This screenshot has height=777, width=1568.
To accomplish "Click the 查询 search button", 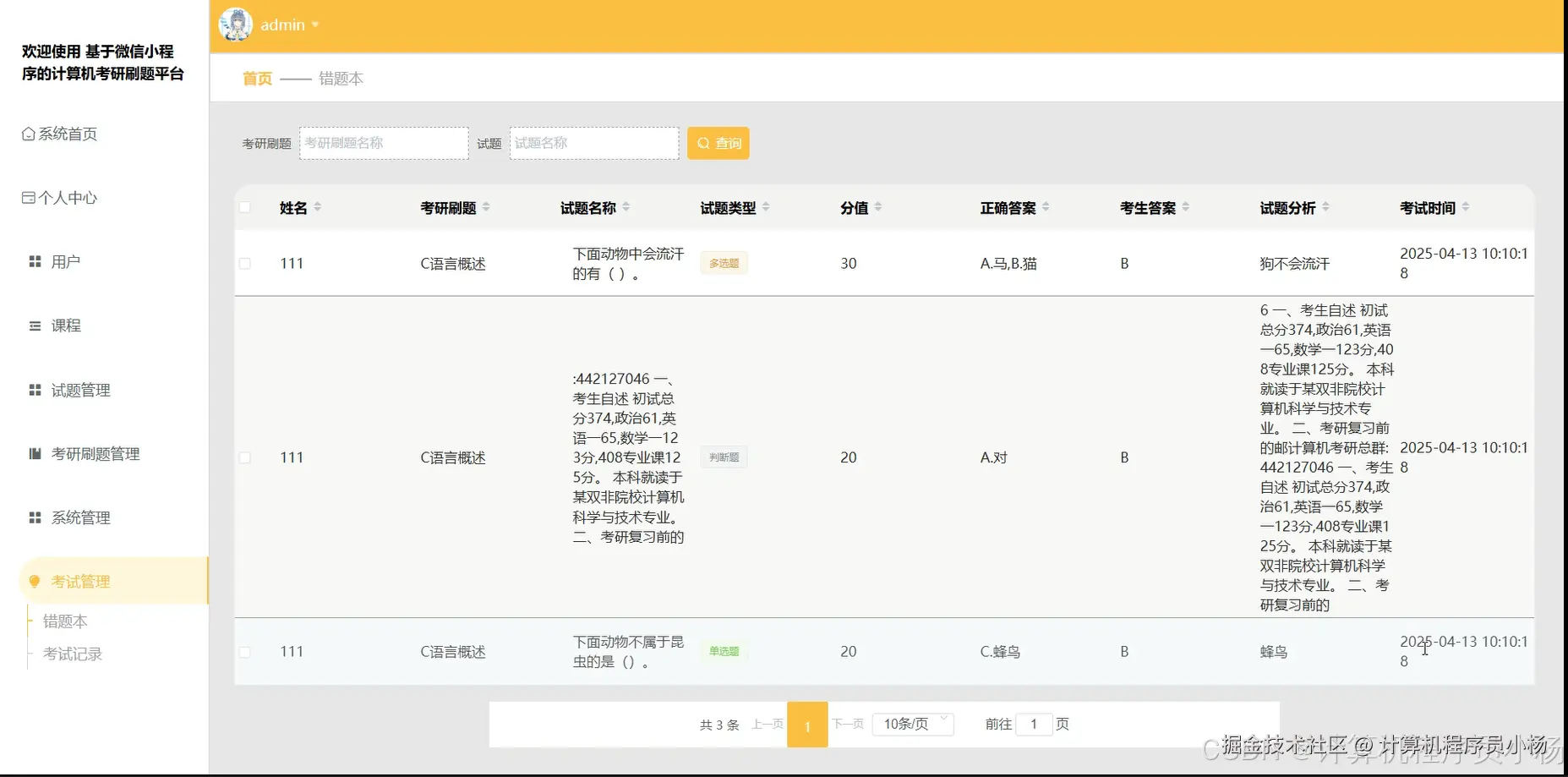I will [718, 142].
